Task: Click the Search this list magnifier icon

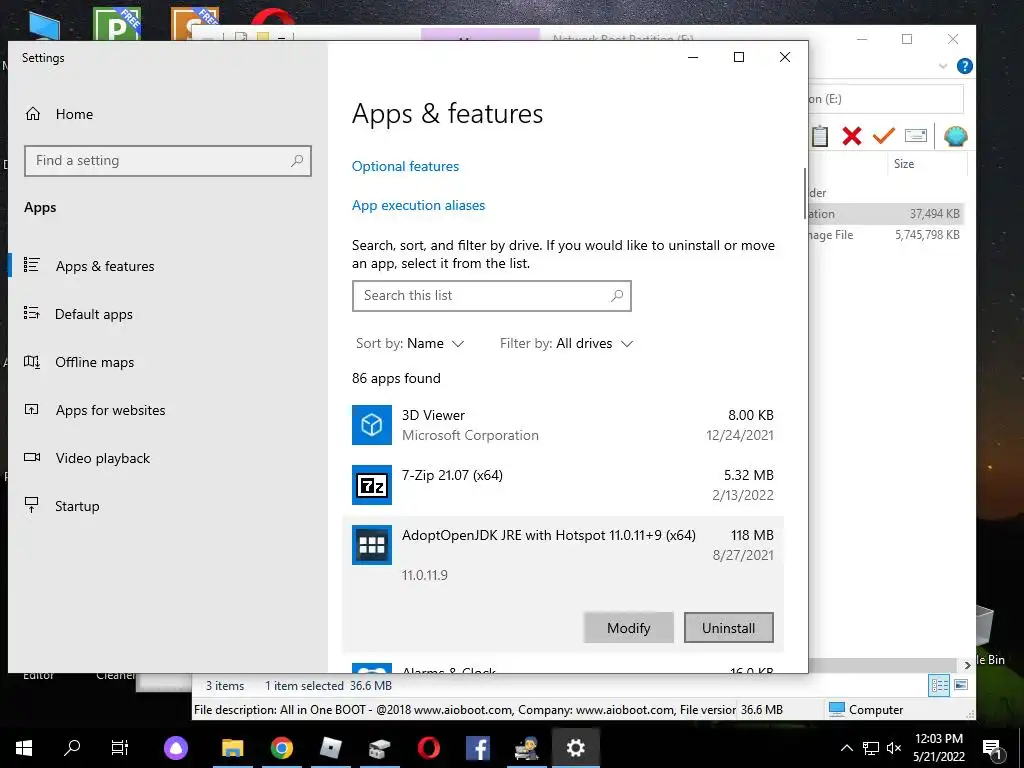Action: tap(616, 296)
